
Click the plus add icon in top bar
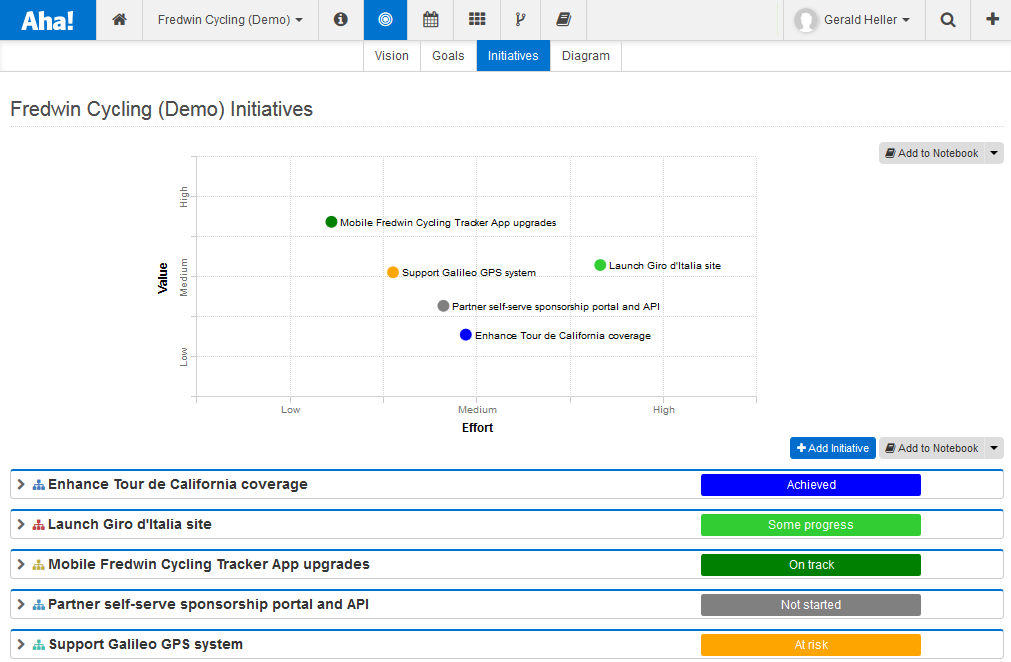992,20
